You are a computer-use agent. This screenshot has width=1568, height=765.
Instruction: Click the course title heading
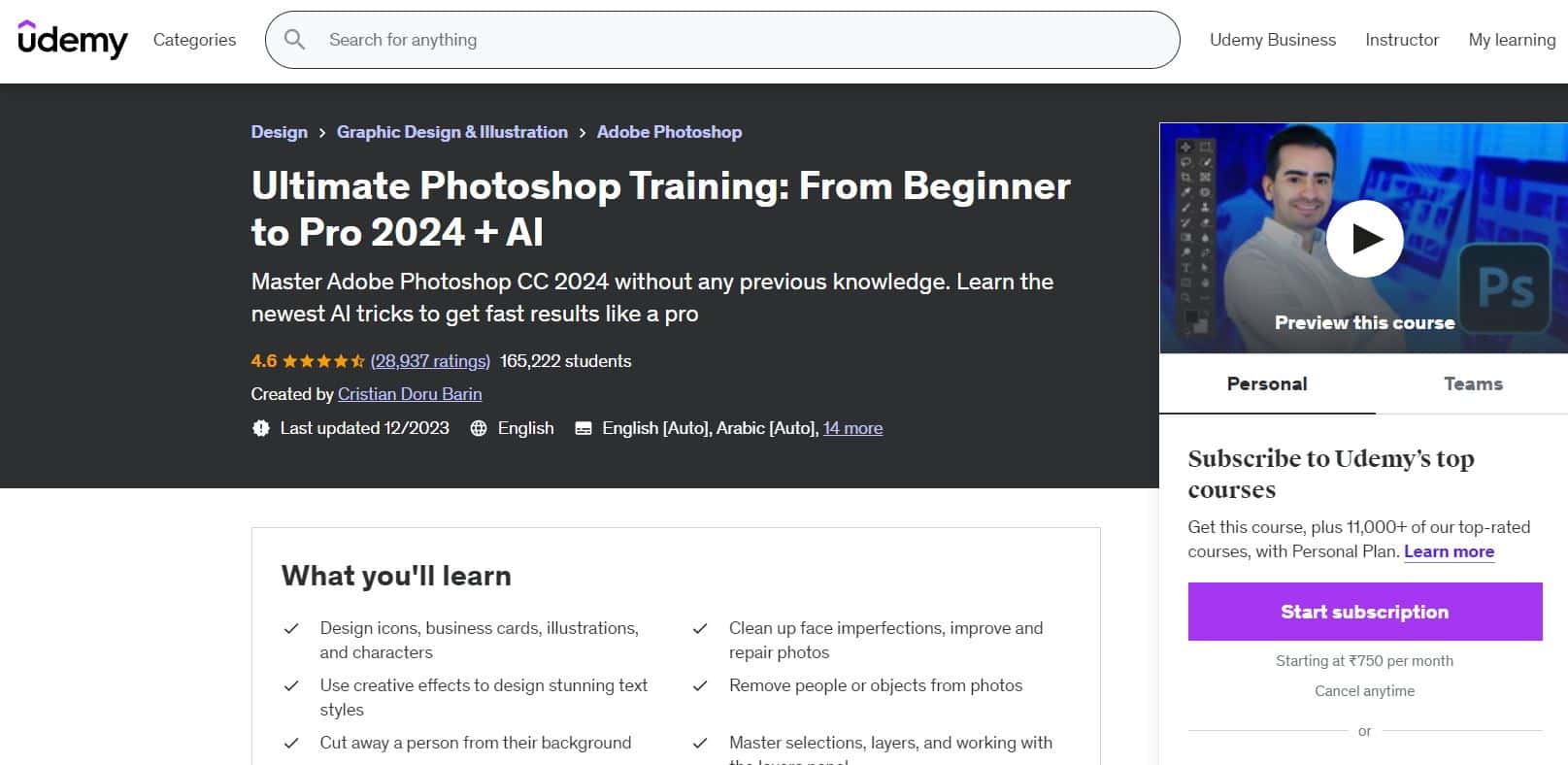(660, 209)
